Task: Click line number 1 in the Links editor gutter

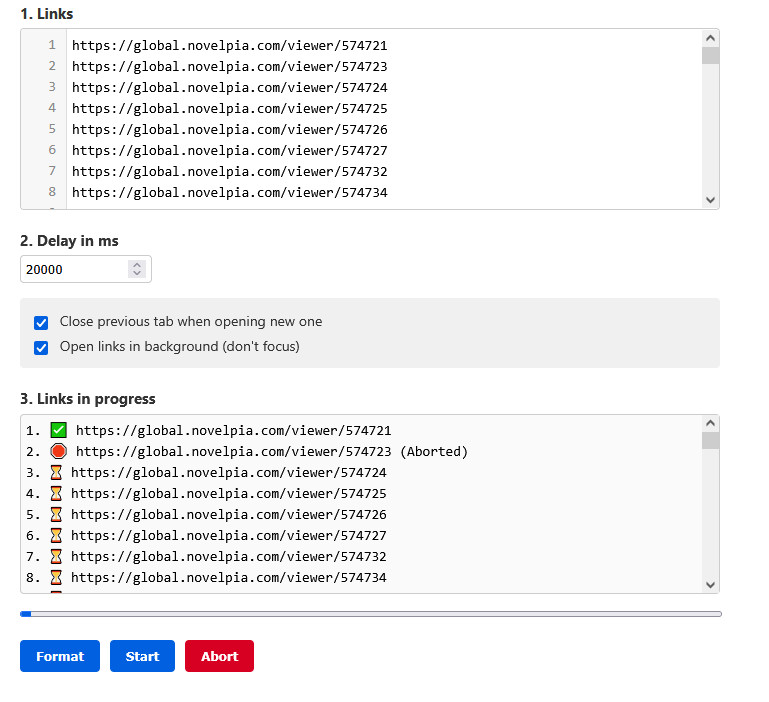Action: pos(52,45)
